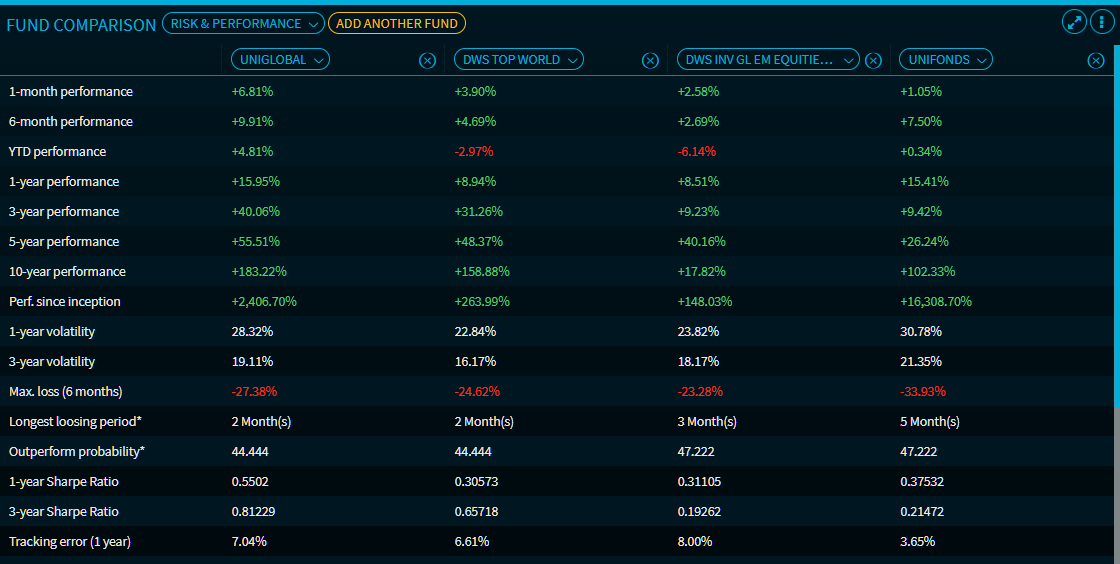Image resolution: width=1120 pixels, height=564 pixels.
Task: Expand the UNIGLOBAL fund selector
Action: pos(281,60)
